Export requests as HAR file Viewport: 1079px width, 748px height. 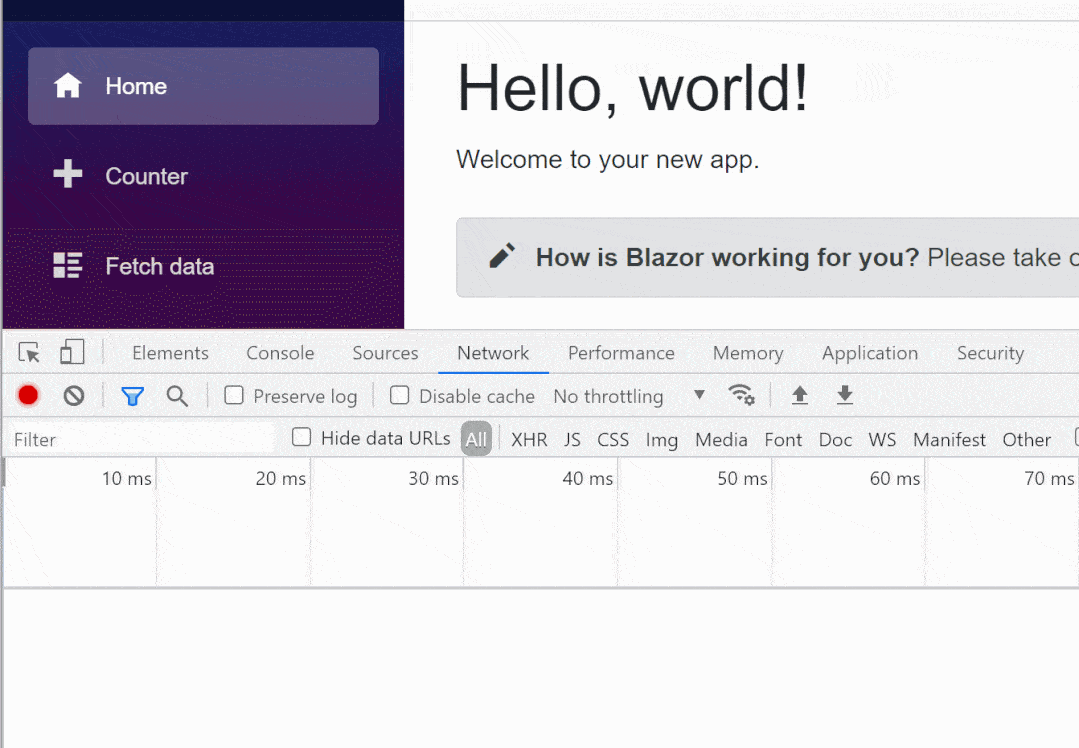pos(845,396)
